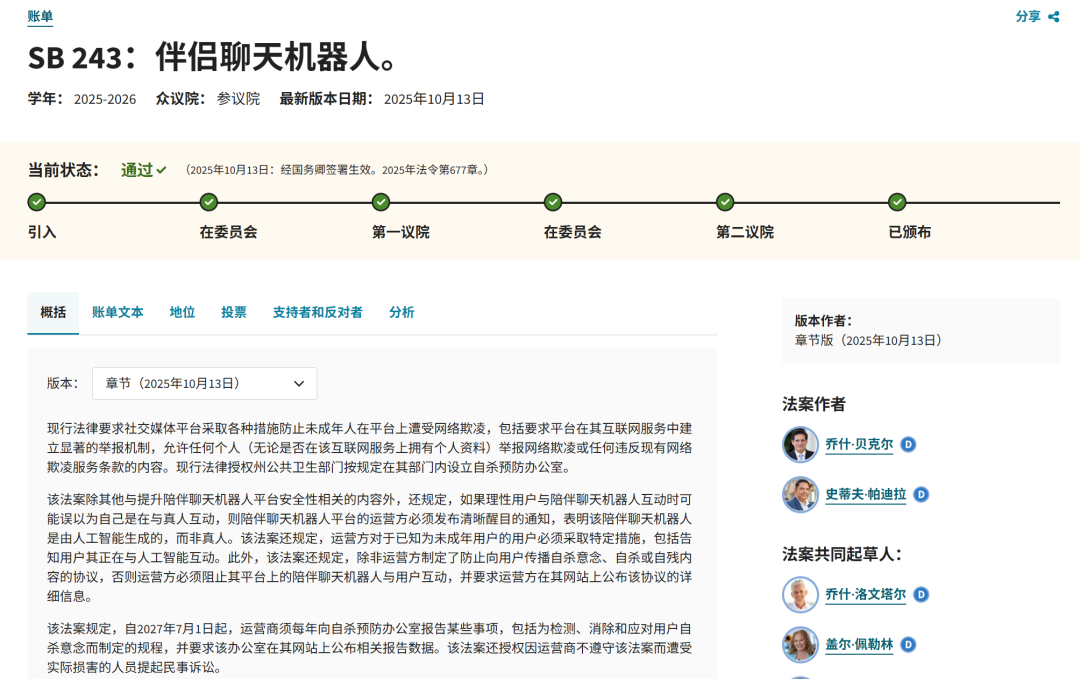
Task: Click the 法案作者 heading
Action: [813, 404]
